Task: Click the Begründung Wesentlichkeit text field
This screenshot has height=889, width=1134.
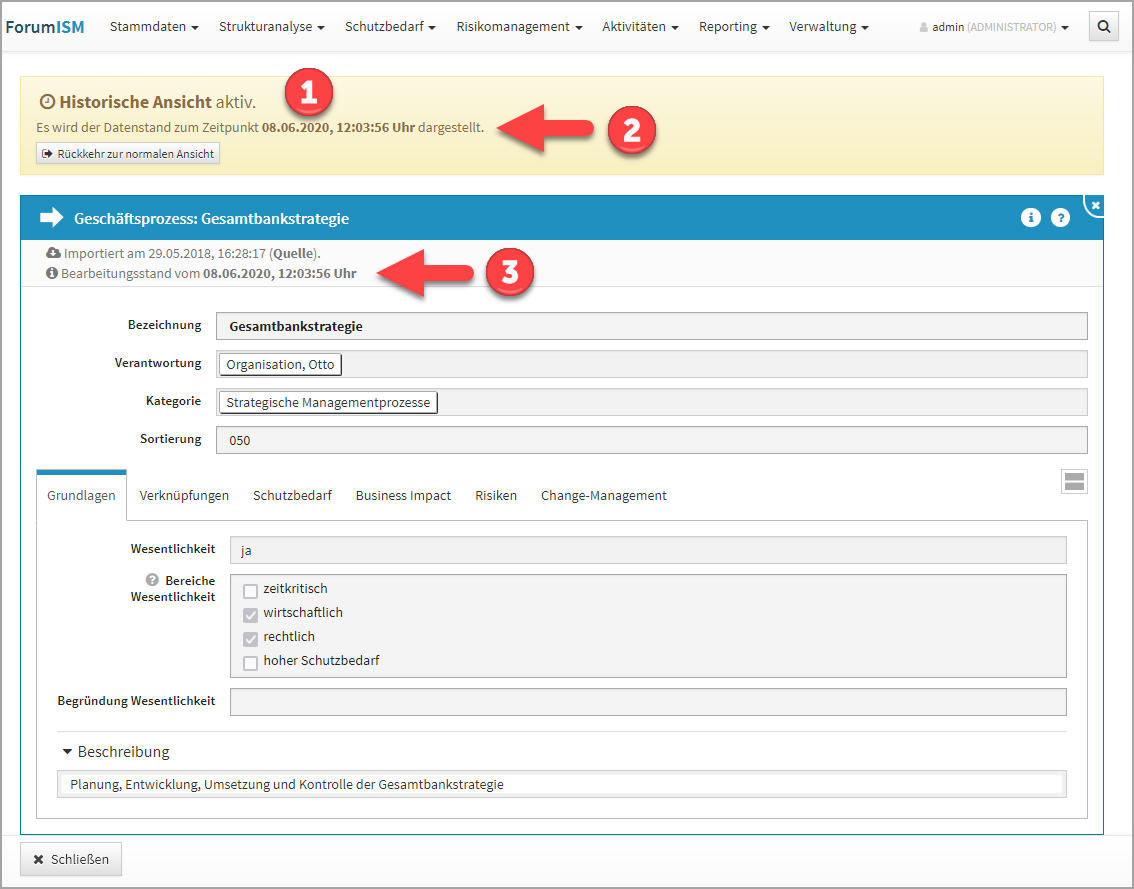Action: pyautogui.click(x=648, y=702)
